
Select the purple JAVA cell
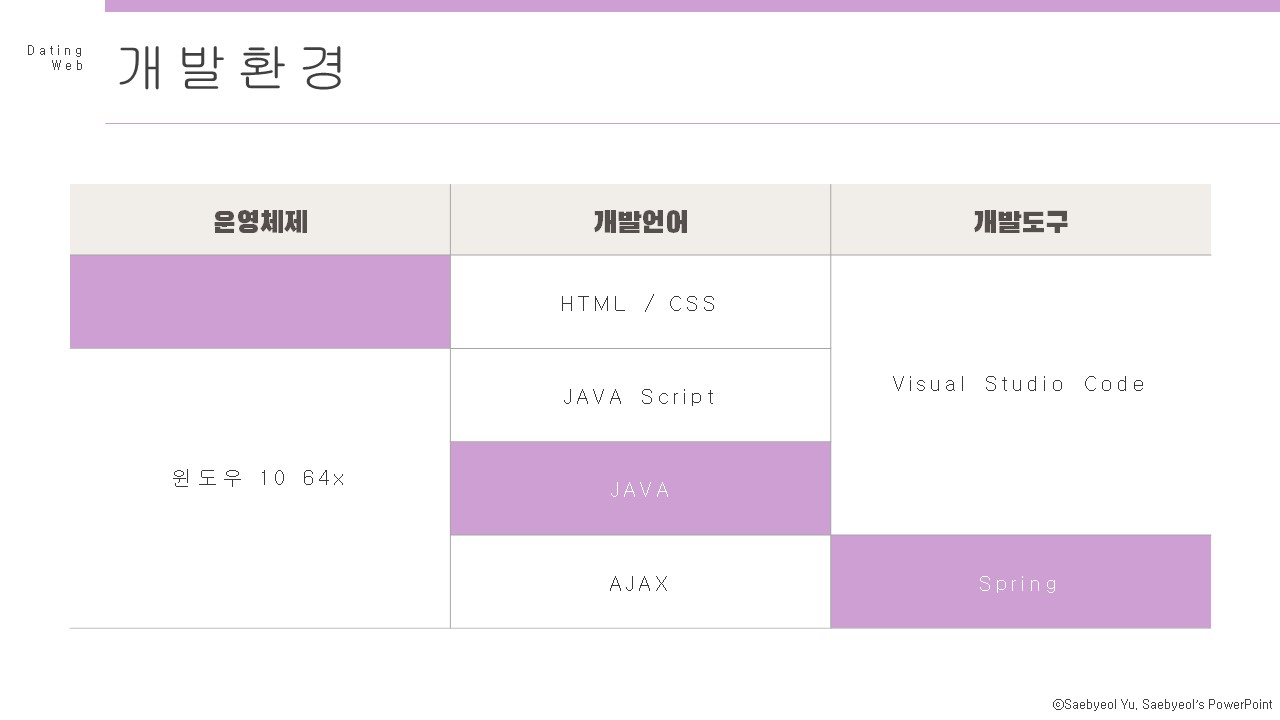[640, 489]
